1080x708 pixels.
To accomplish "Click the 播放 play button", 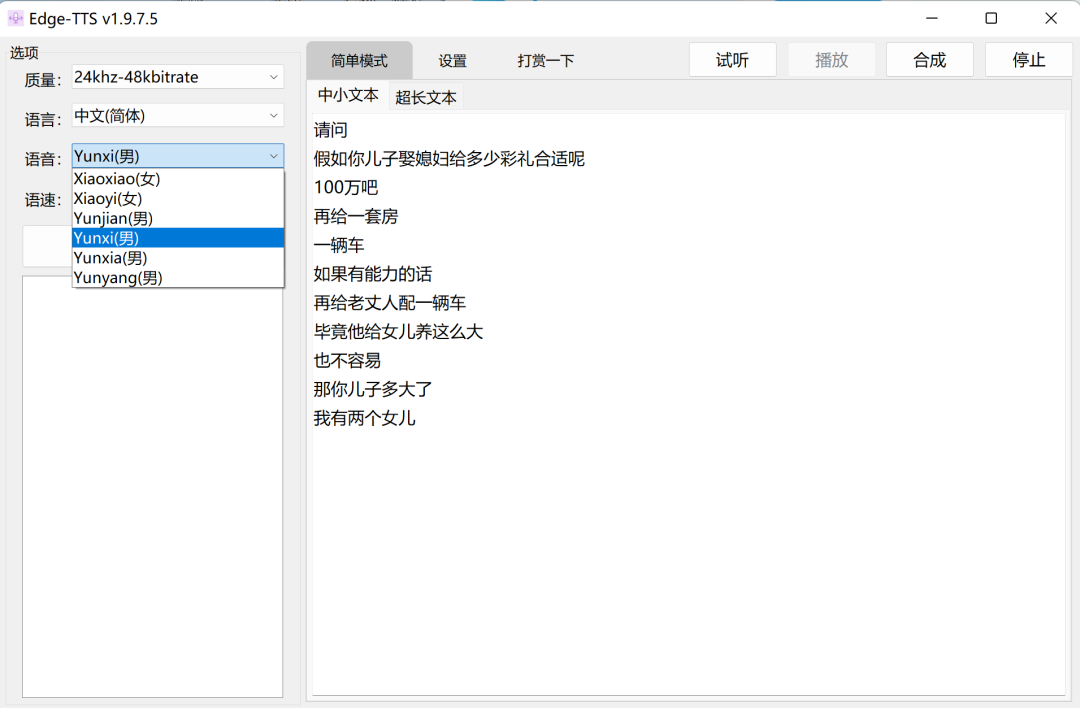I will [x=831, y=60].
